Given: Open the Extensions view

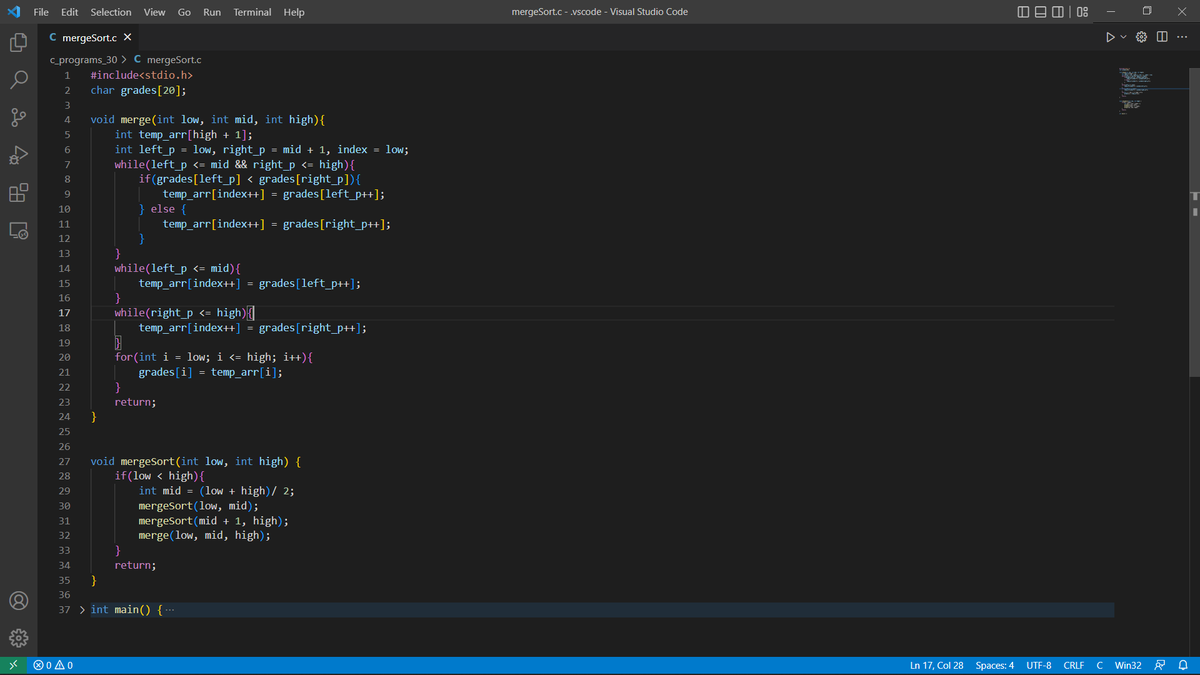Looking at the screenshot, I should pyautogui.click(x=18, y=194).
